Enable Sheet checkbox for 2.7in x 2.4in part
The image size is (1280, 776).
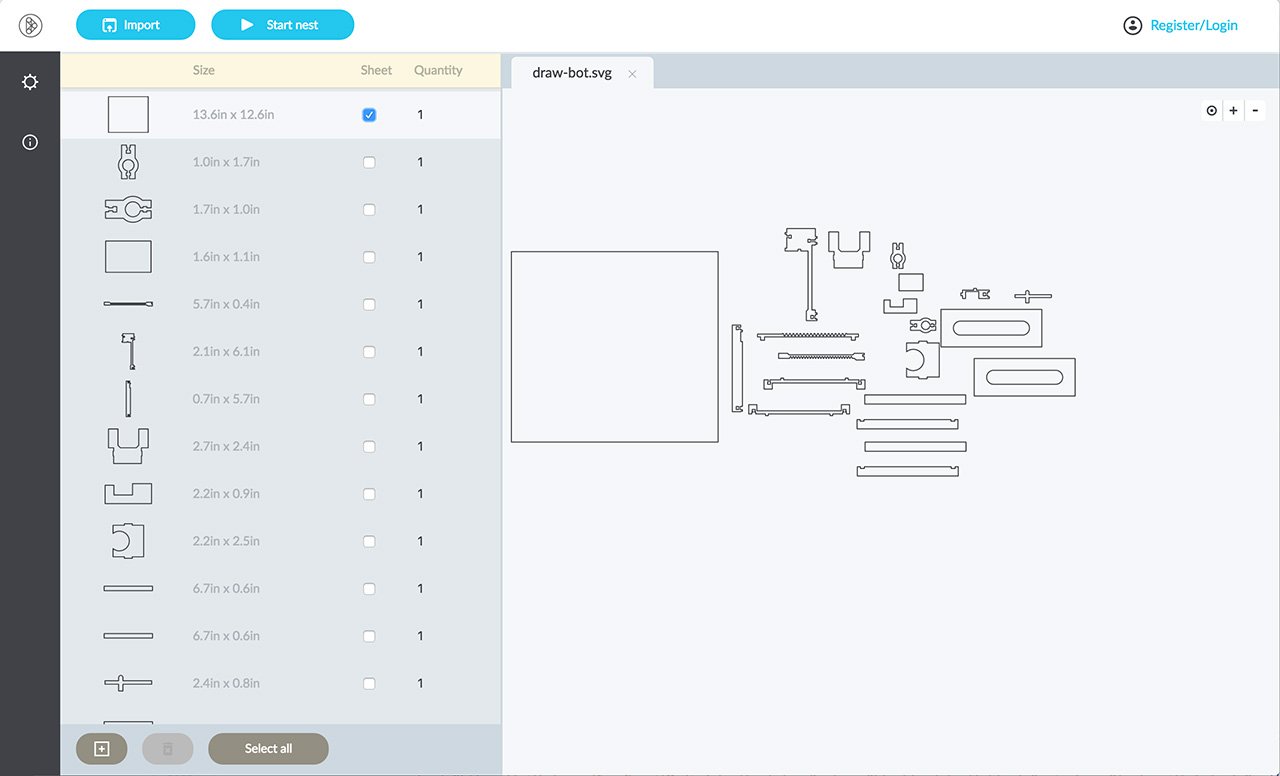coord(369,447)
